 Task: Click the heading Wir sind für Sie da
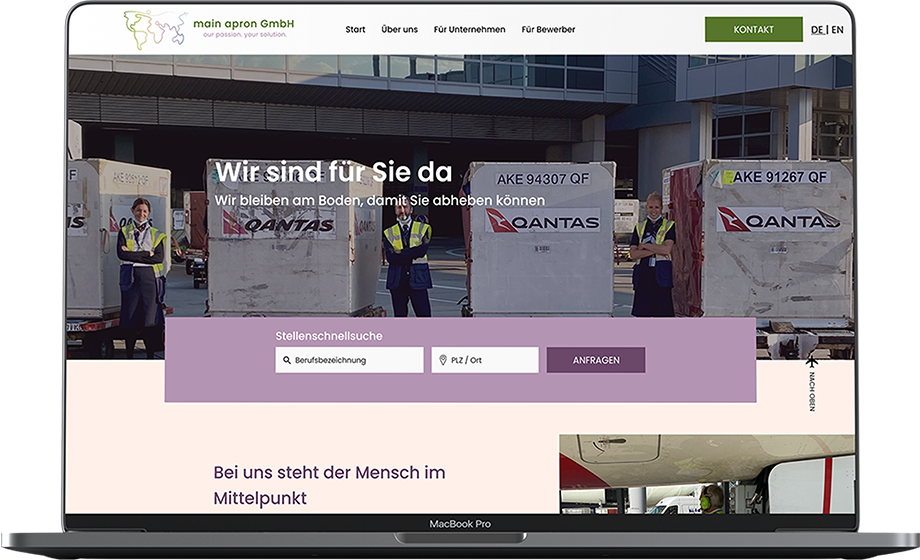click(x=334, y=171)
